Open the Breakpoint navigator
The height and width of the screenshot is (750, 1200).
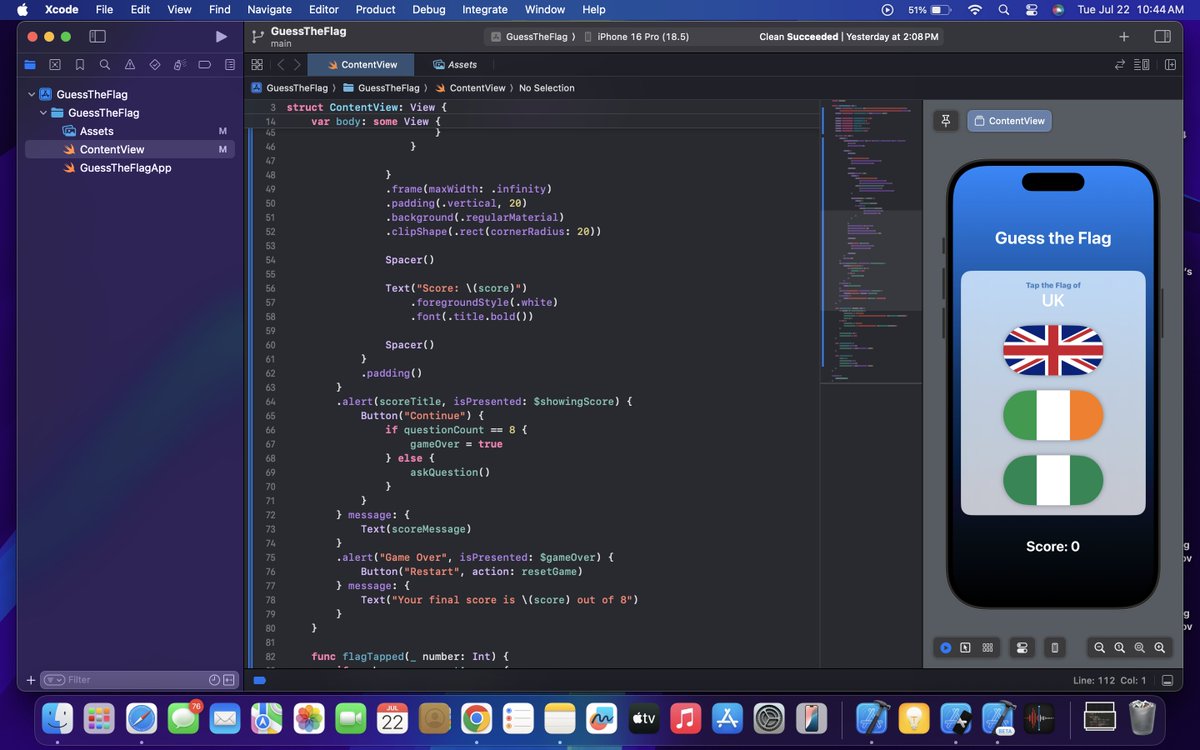tap(205, 64)
